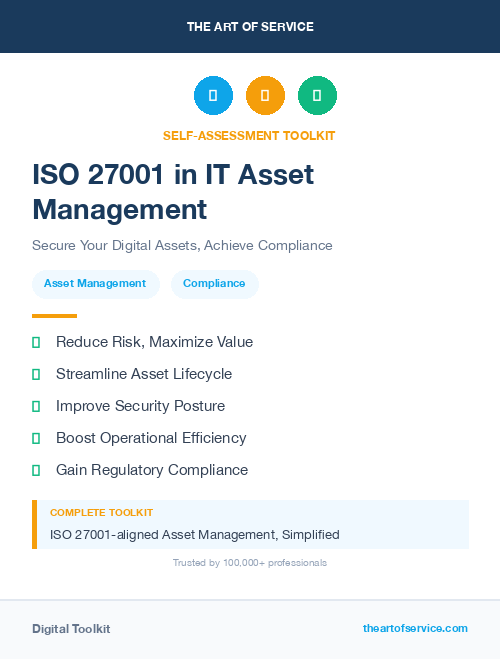
Task: Click ISO 27001-aligned Asset Management, Simplified text
Action: point(195,535)
